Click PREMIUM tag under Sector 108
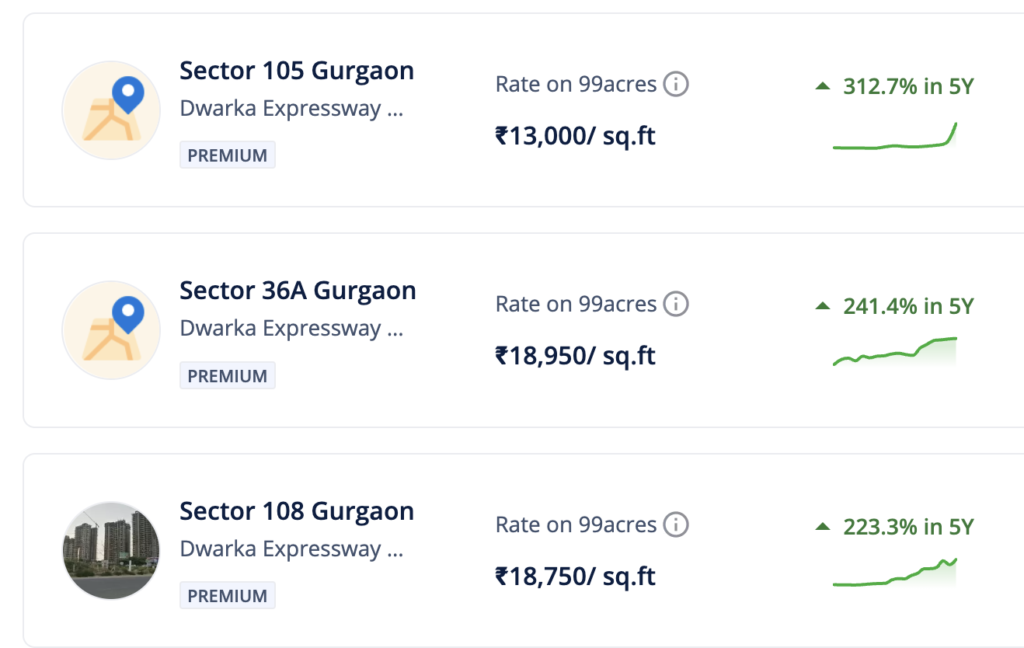The height and width of the screenshot is (648, 1024). (227, 596)
